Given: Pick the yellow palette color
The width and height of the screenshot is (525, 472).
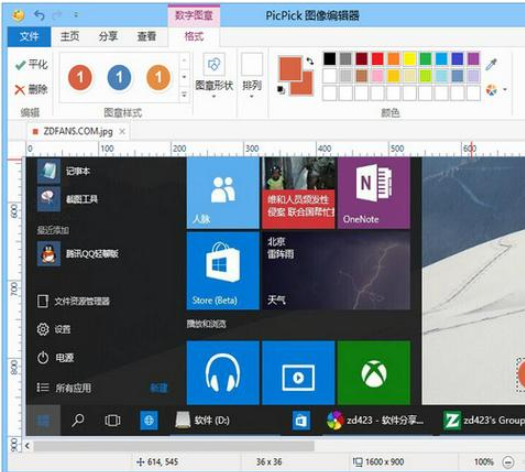Looking at the screenshot, I should [x=409, y=59].
